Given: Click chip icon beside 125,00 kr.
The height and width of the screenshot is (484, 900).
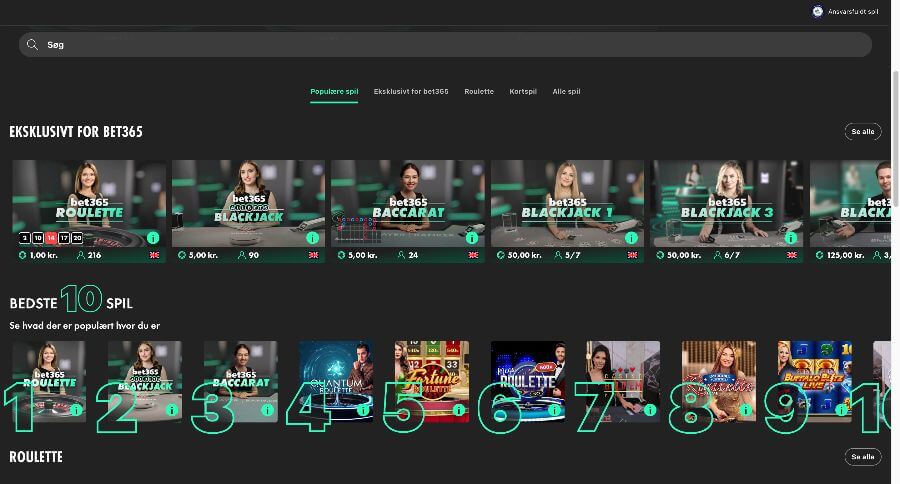Looking at the screenshot, I should coord(820,255).
